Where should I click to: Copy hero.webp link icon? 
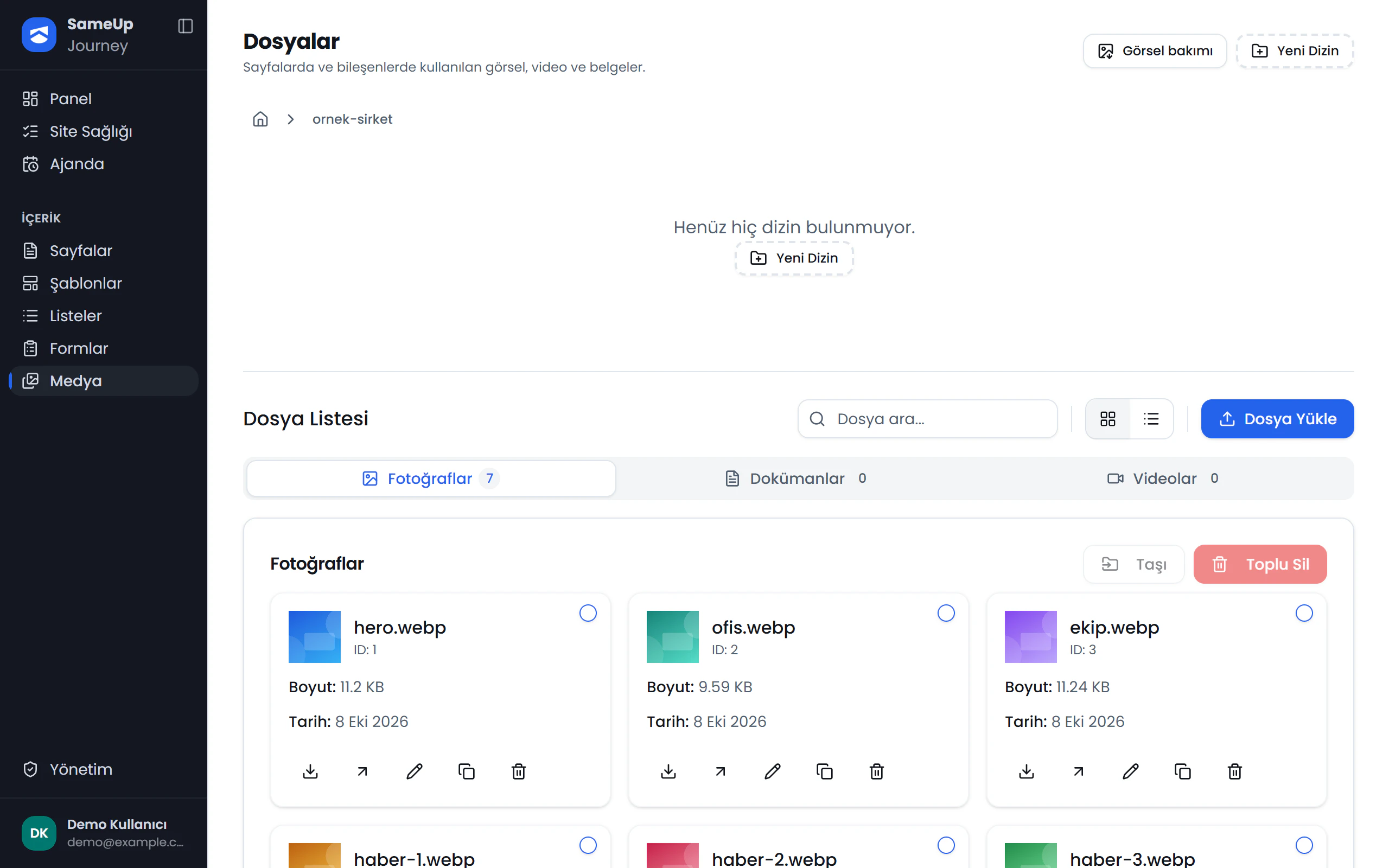click(467, 771)
